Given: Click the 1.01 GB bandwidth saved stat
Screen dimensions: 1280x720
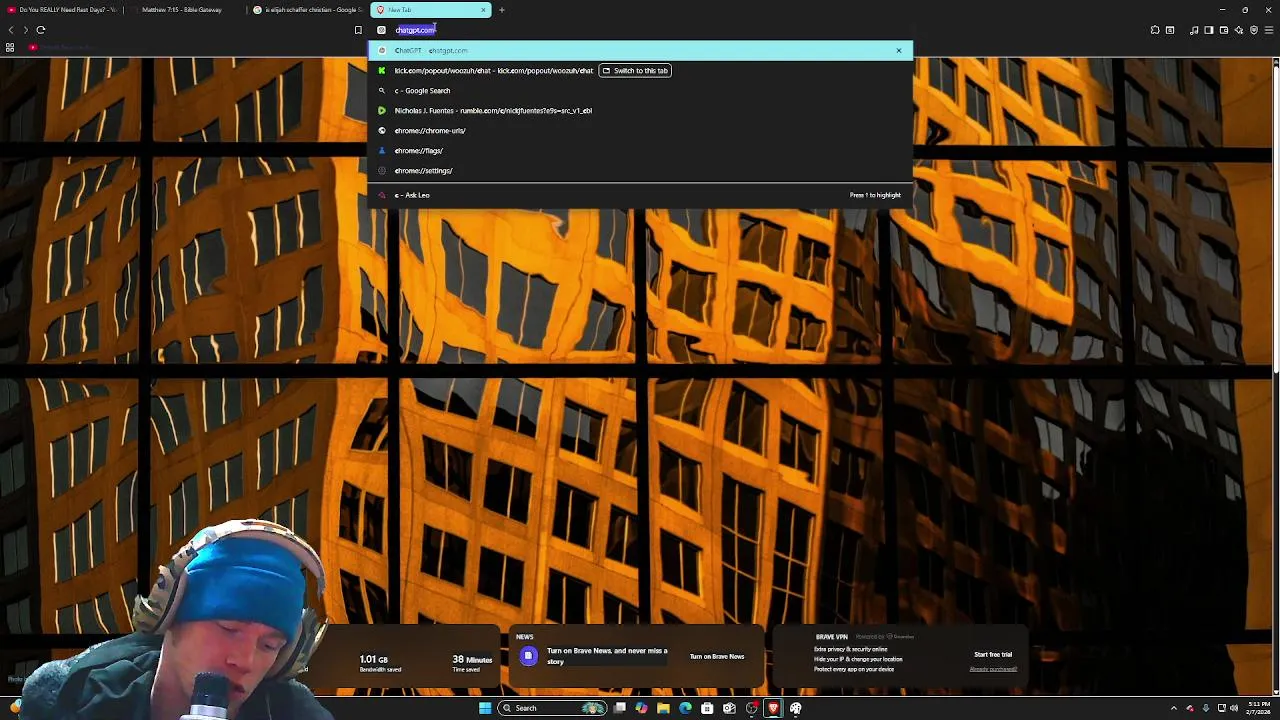Looking at the screenshot, I should coord(379,663).
